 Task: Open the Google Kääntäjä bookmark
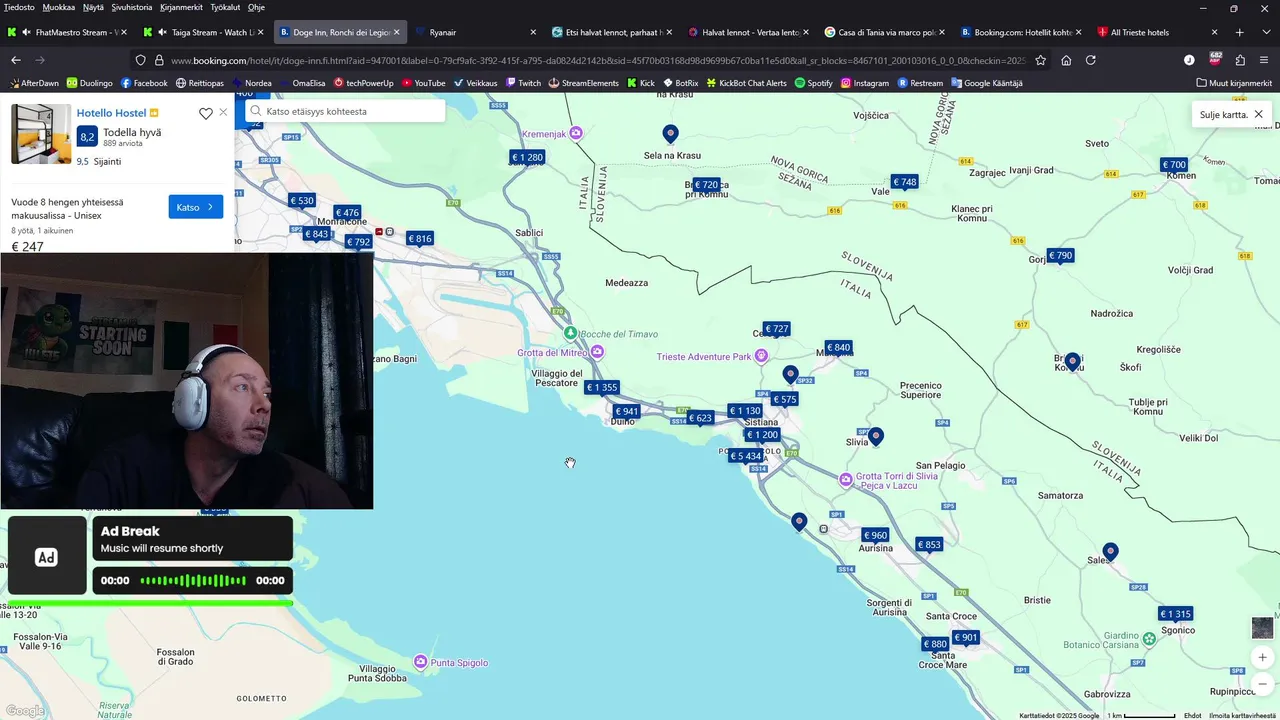(x=987, y=83)
